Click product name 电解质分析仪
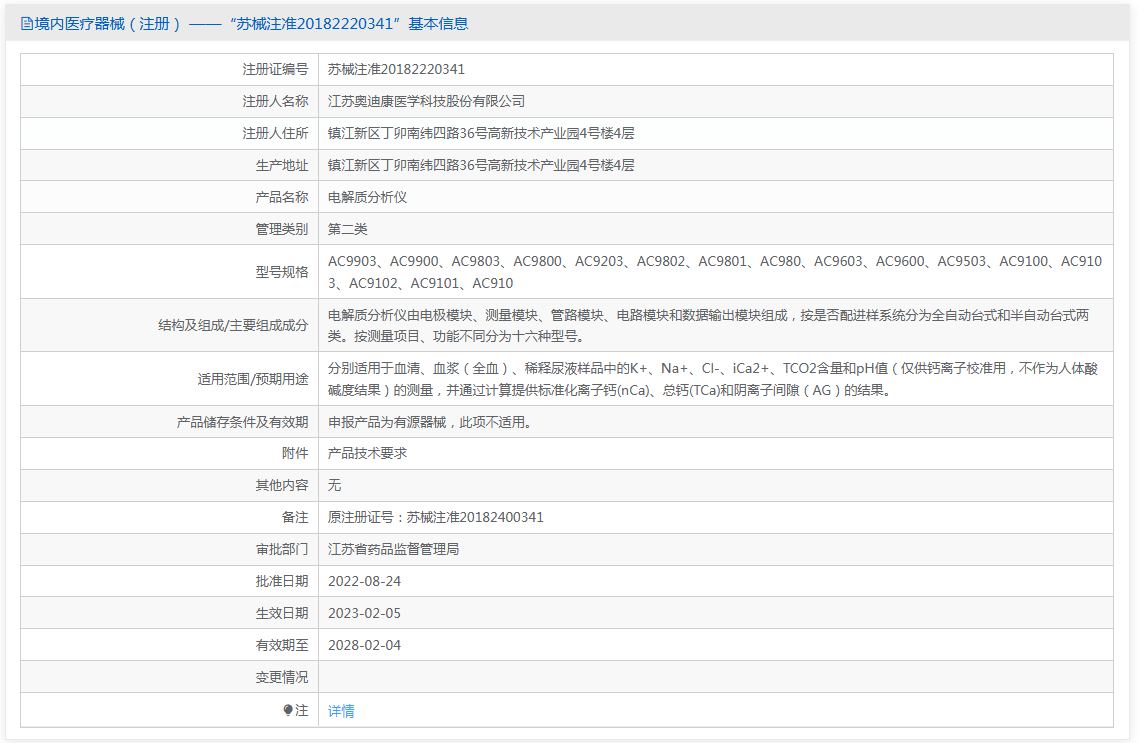Screen dimensions: 1139x743 pos(367,197)
